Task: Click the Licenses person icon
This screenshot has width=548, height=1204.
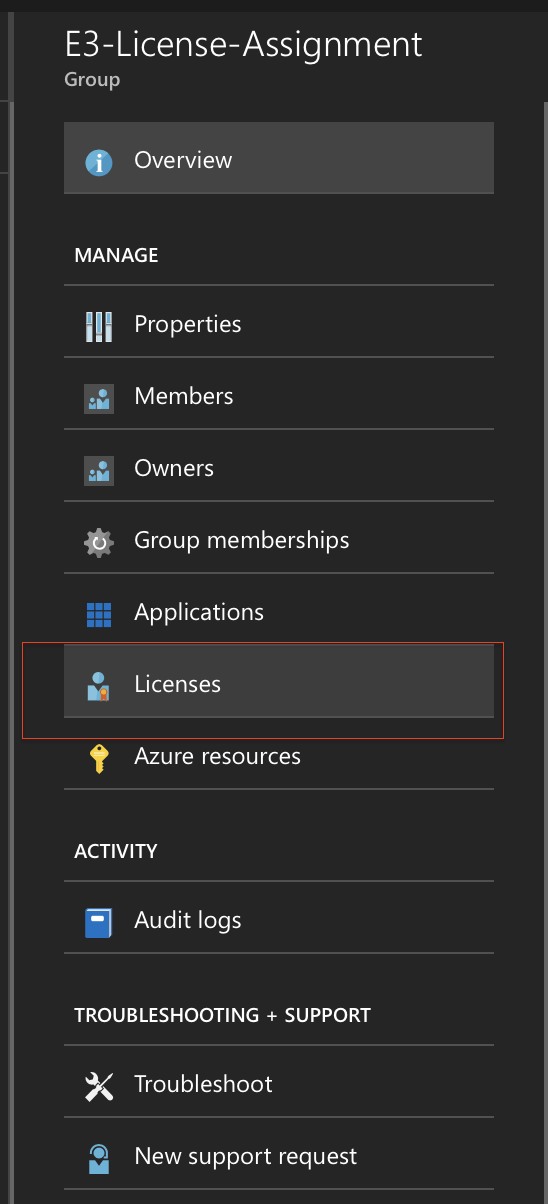Action: tap(98, 686)
